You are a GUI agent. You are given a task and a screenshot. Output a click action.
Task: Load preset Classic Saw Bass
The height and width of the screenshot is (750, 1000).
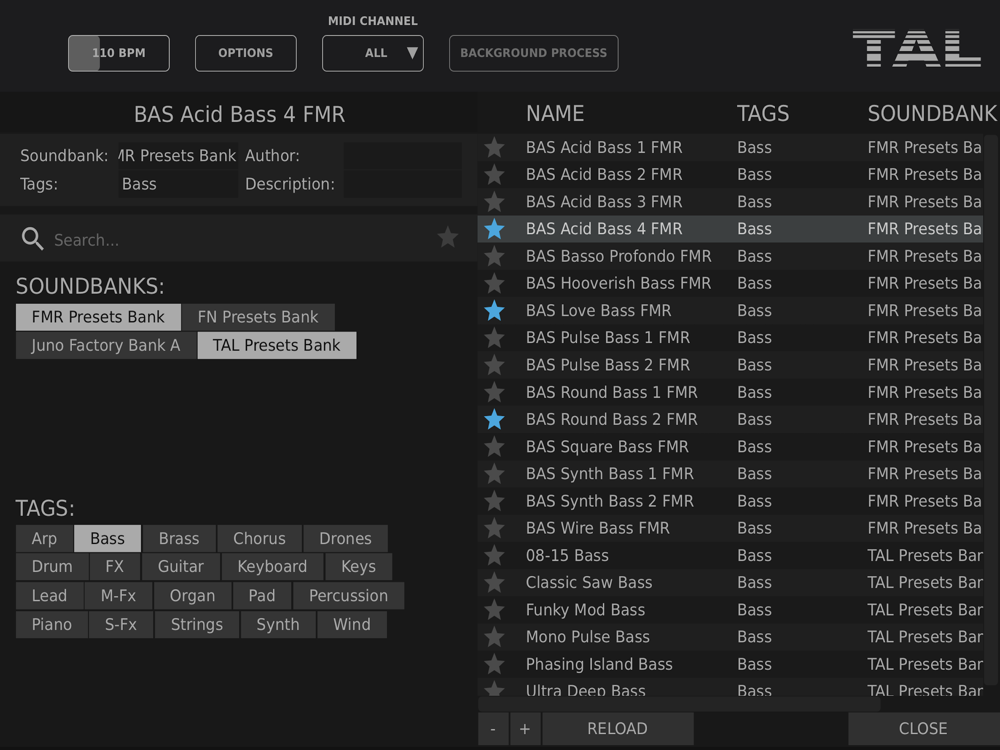click(589, 582)
